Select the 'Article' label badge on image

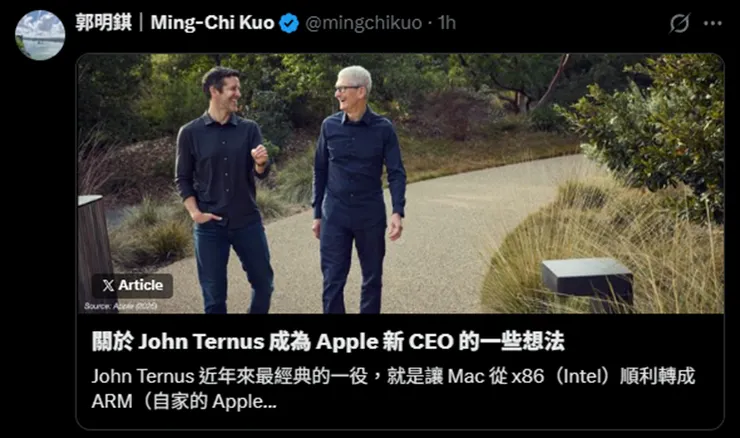click(133, 286)
